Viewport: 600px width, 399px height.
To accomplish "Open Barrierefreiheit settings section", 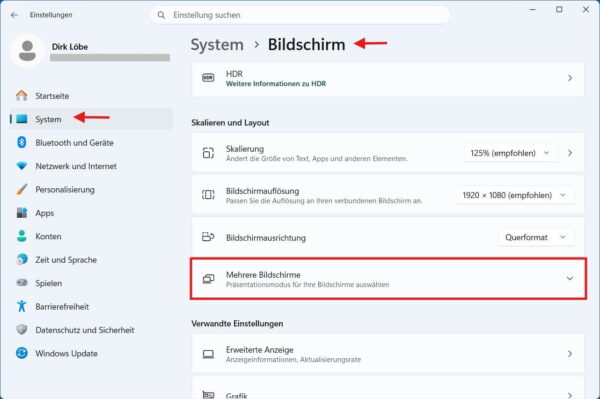I will 91,306.
